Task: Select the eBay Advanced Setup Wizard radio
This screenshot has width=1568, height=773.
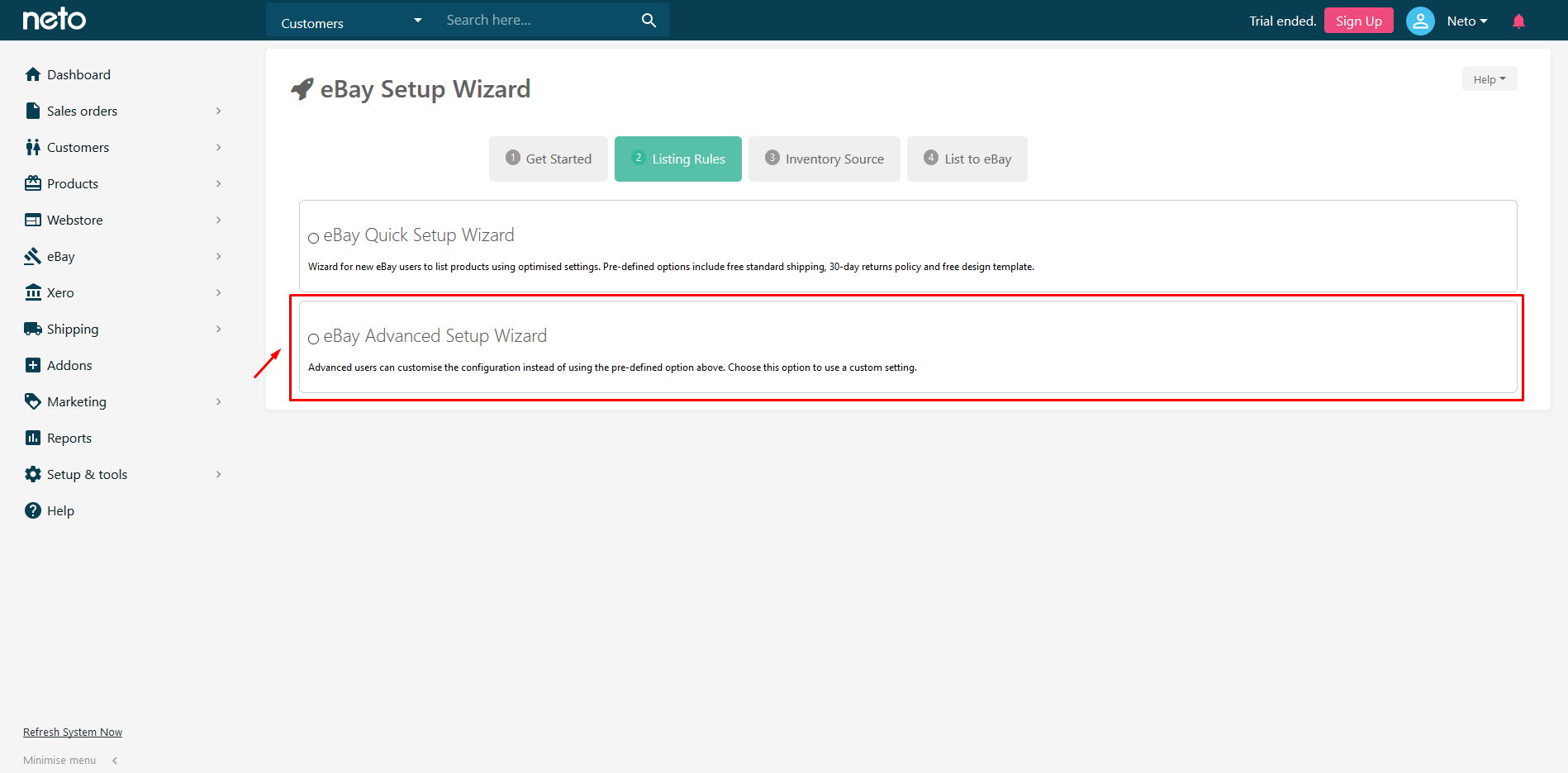Action: (313, 339)
